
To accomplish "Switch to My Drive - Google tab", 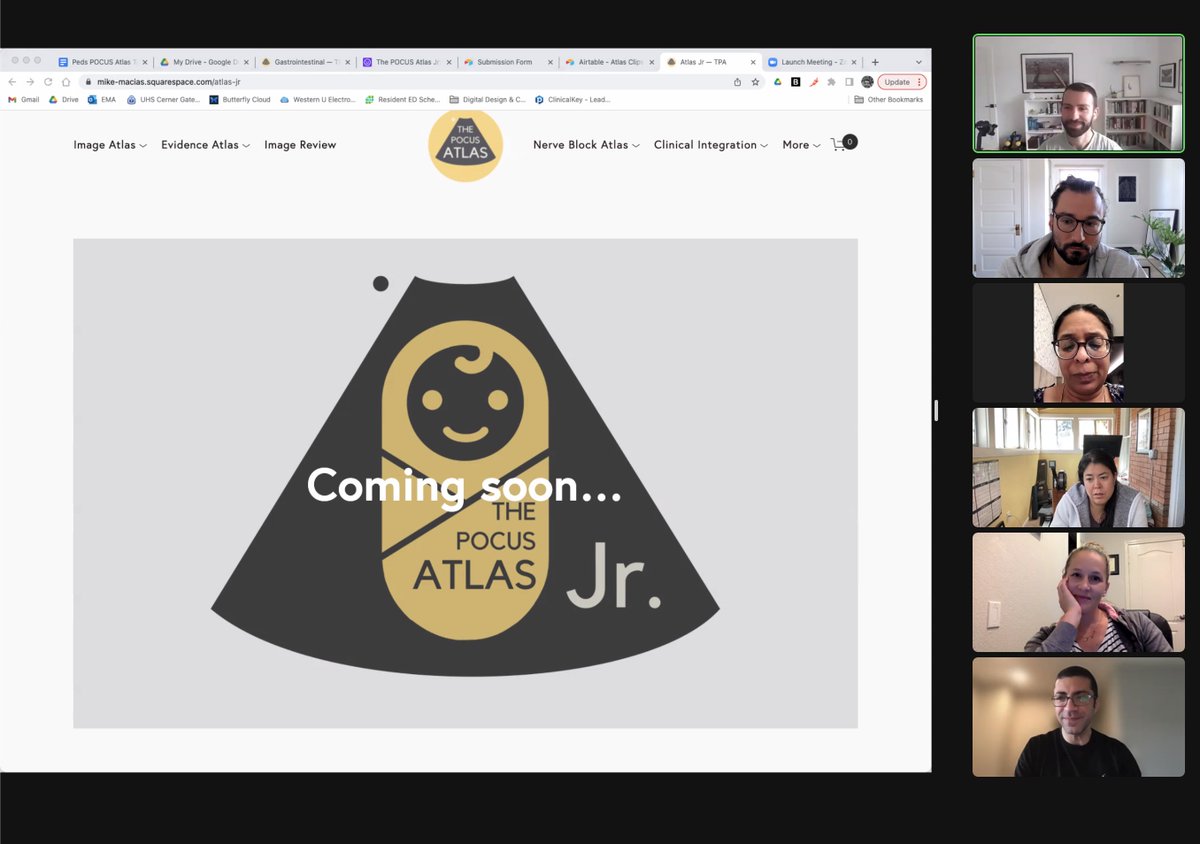I will (204, 62).
